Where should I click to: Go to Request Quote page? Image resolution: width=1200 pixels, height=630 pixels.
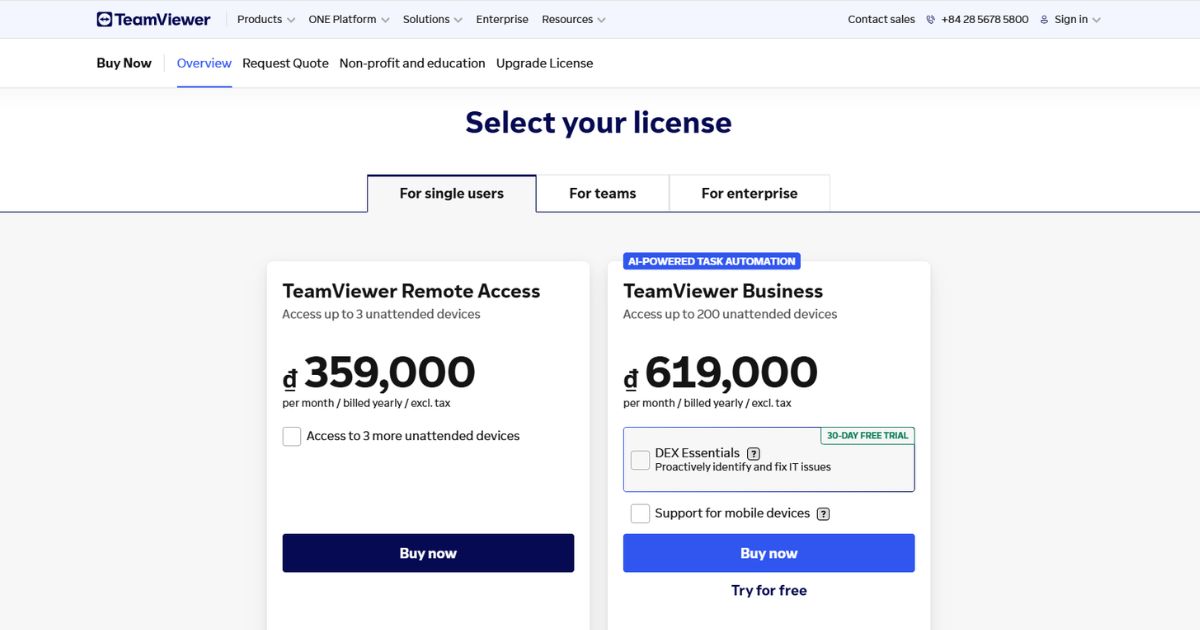pyautogui.click(x=285, y=63)
